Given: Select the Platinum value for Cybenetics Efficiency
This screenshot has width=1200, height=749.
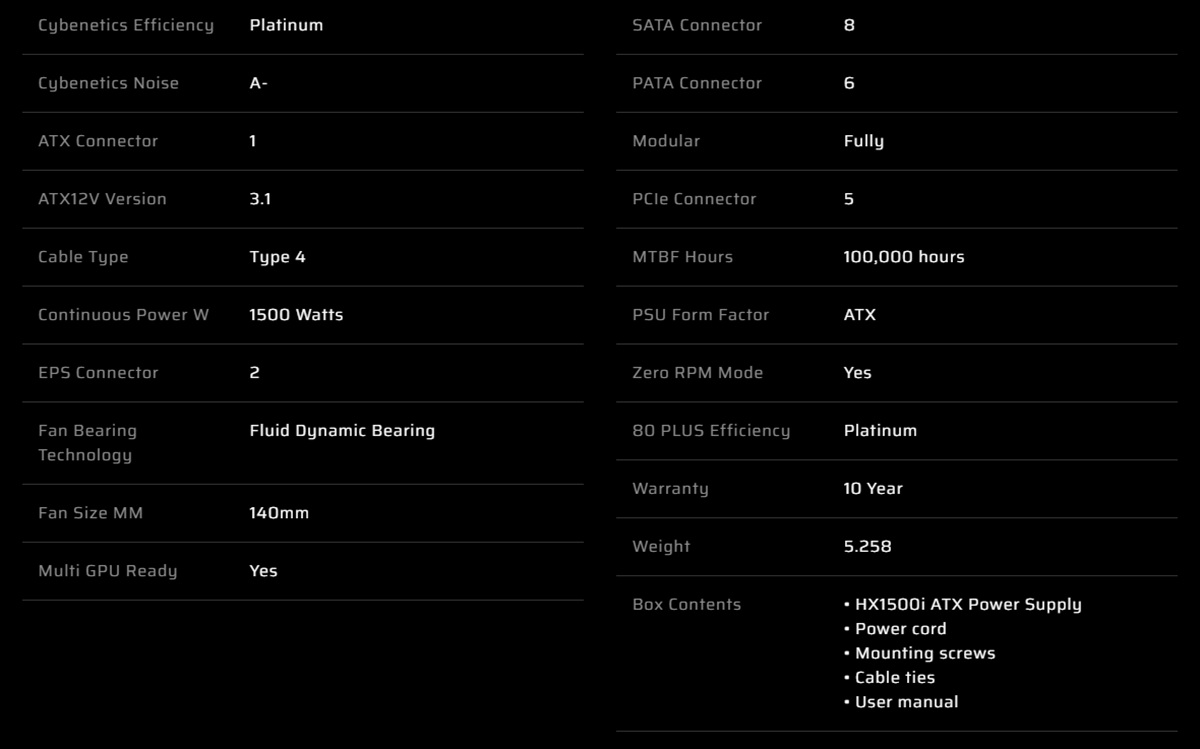Looking at the screenshot, I should tap(286, 25).
